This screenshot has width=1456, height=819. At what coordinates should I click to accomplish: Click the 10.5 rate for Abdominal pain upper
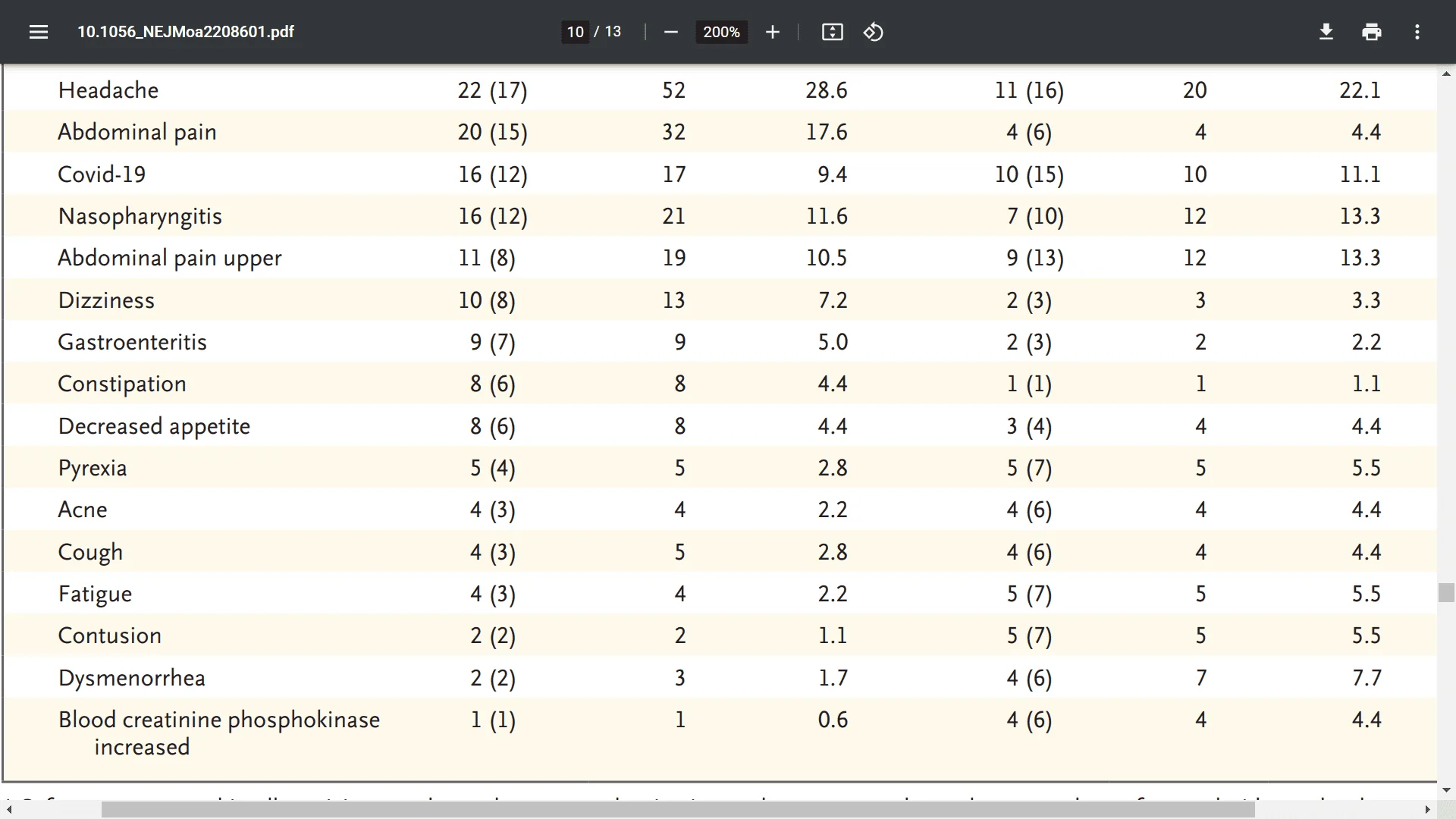[x=827, y=258]
